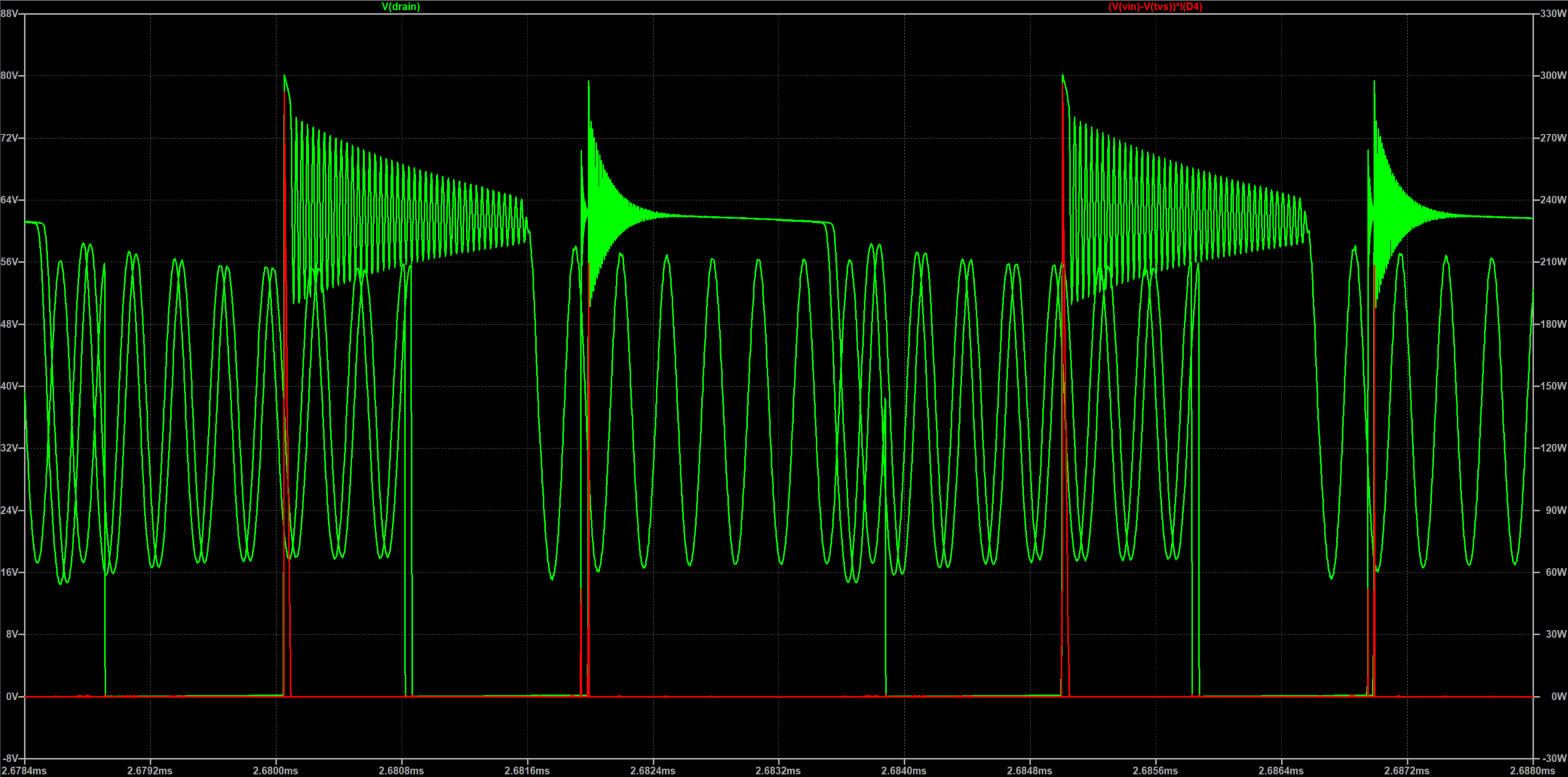Click the 2.6784ms time axis label
Viewport: 1568px width, 777px height.
[x=25, y=770]
